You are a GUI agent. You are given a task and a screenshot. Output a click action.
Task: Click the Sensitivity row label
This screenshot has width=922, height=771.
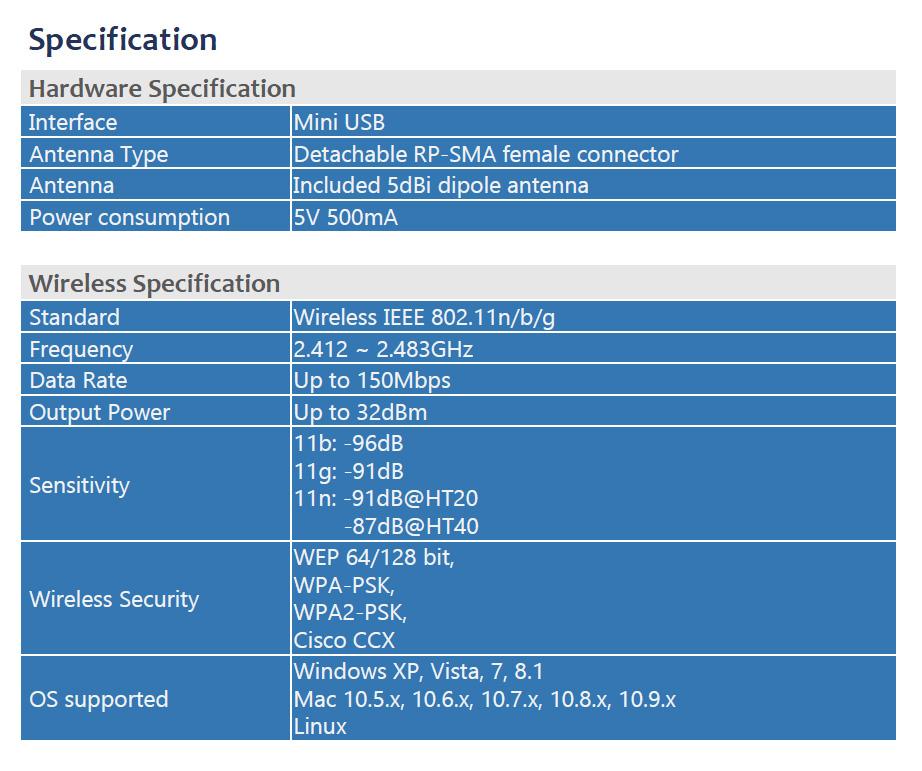[80, 485]
